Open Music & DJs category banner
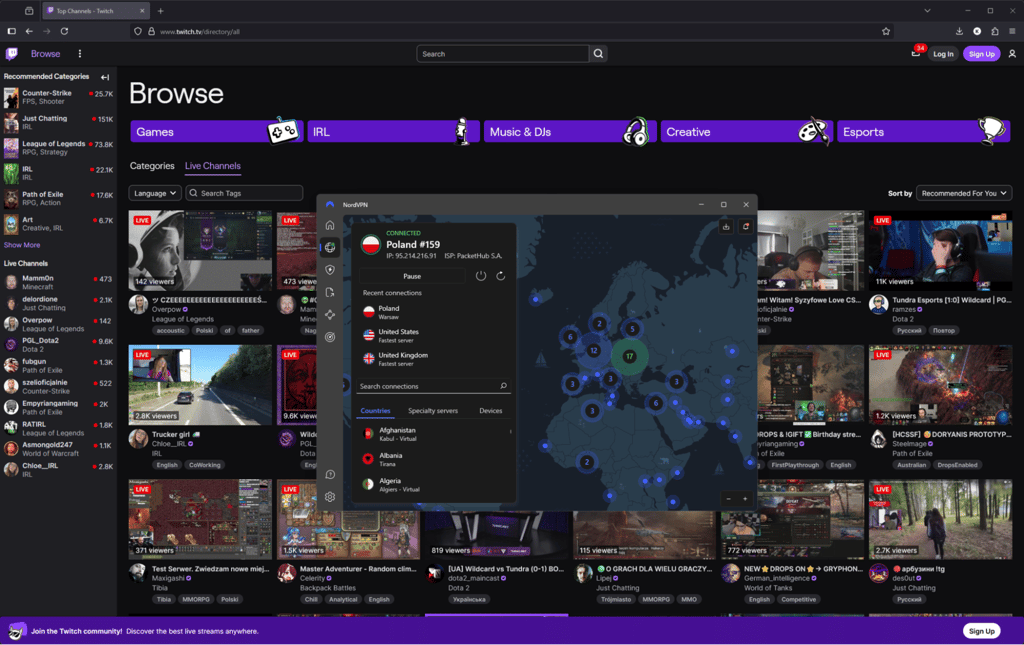 click(569, 132)
